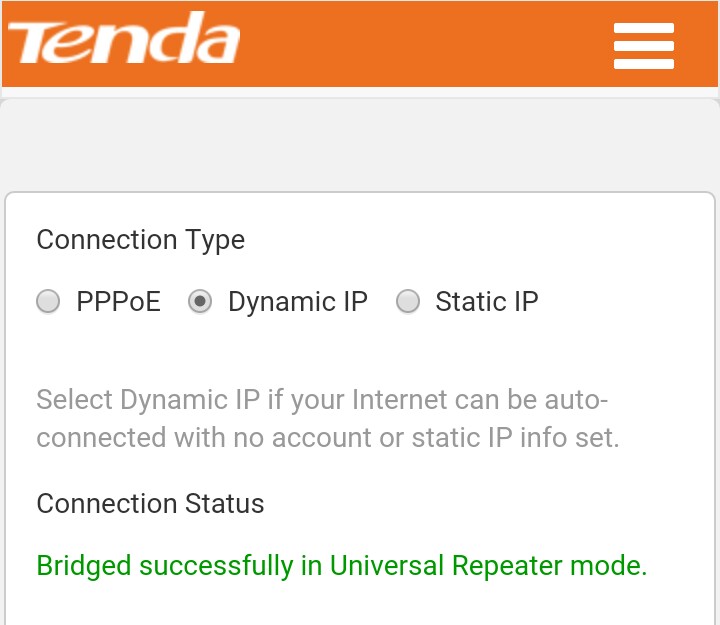Open the hamburger menu in header
This screenshot has width=720, height=625.
644,45
